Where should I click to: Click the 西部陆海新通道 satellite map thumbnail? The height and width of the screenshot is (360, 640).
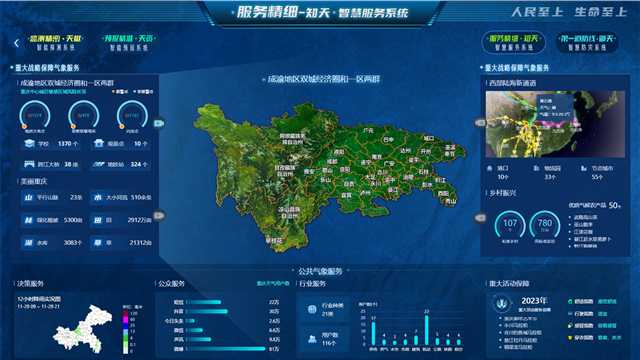pyautogui.click(x=555, y=124)
